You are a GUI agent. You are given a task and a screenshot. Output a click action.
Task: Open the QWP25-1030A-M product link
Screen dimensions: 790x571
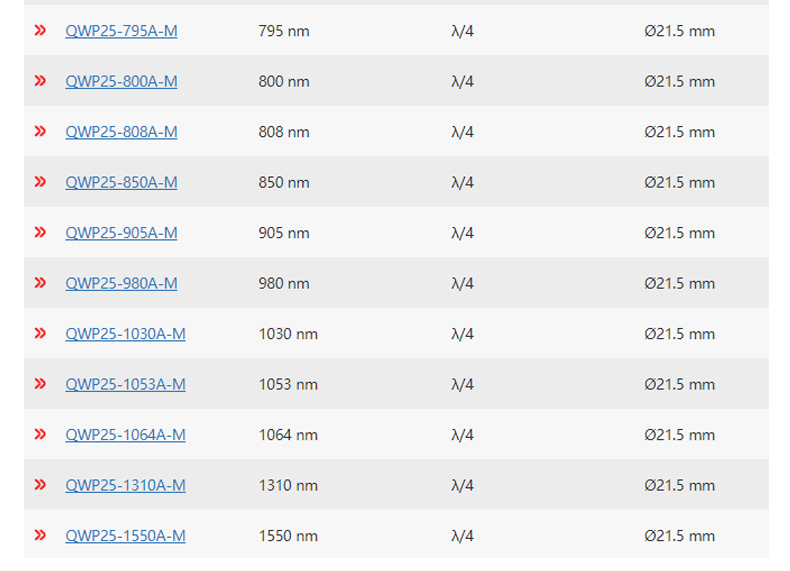tap(125, 334)
